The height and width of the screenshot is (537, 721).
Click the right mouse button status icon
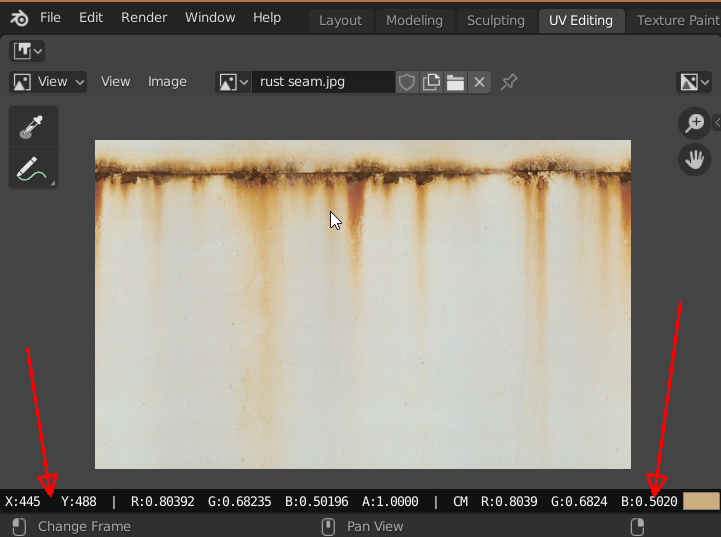click(x=637, y=527)
